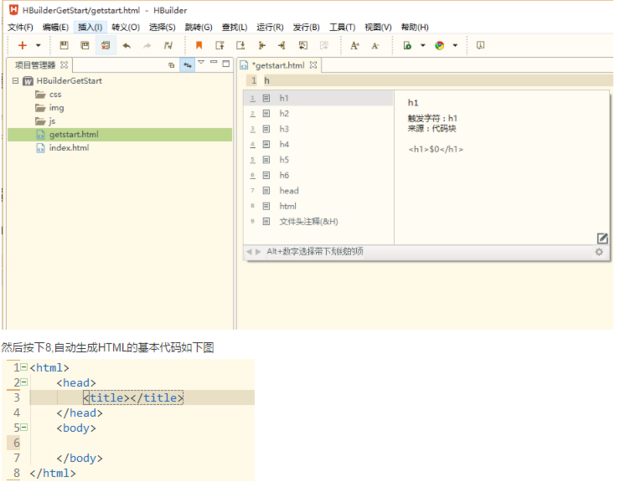Click the edit pencil icon in popup

point(602,238)
